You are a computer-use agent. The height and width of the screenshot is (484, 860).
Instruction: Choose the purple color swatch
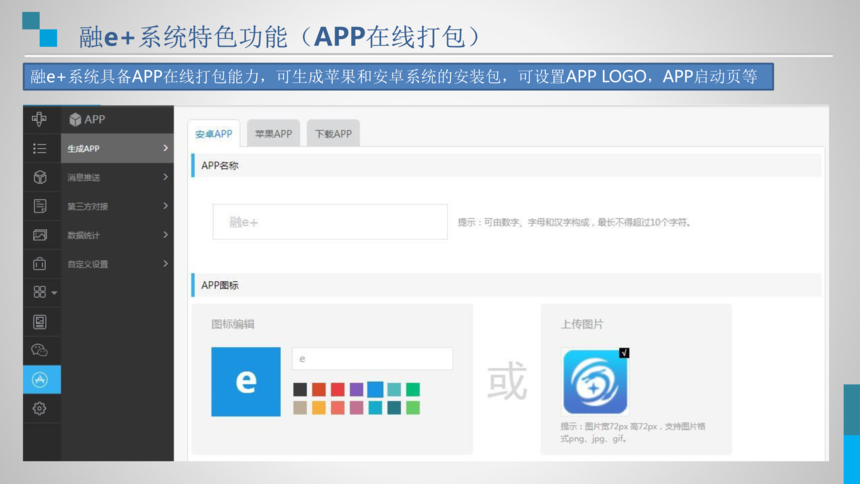356,389
